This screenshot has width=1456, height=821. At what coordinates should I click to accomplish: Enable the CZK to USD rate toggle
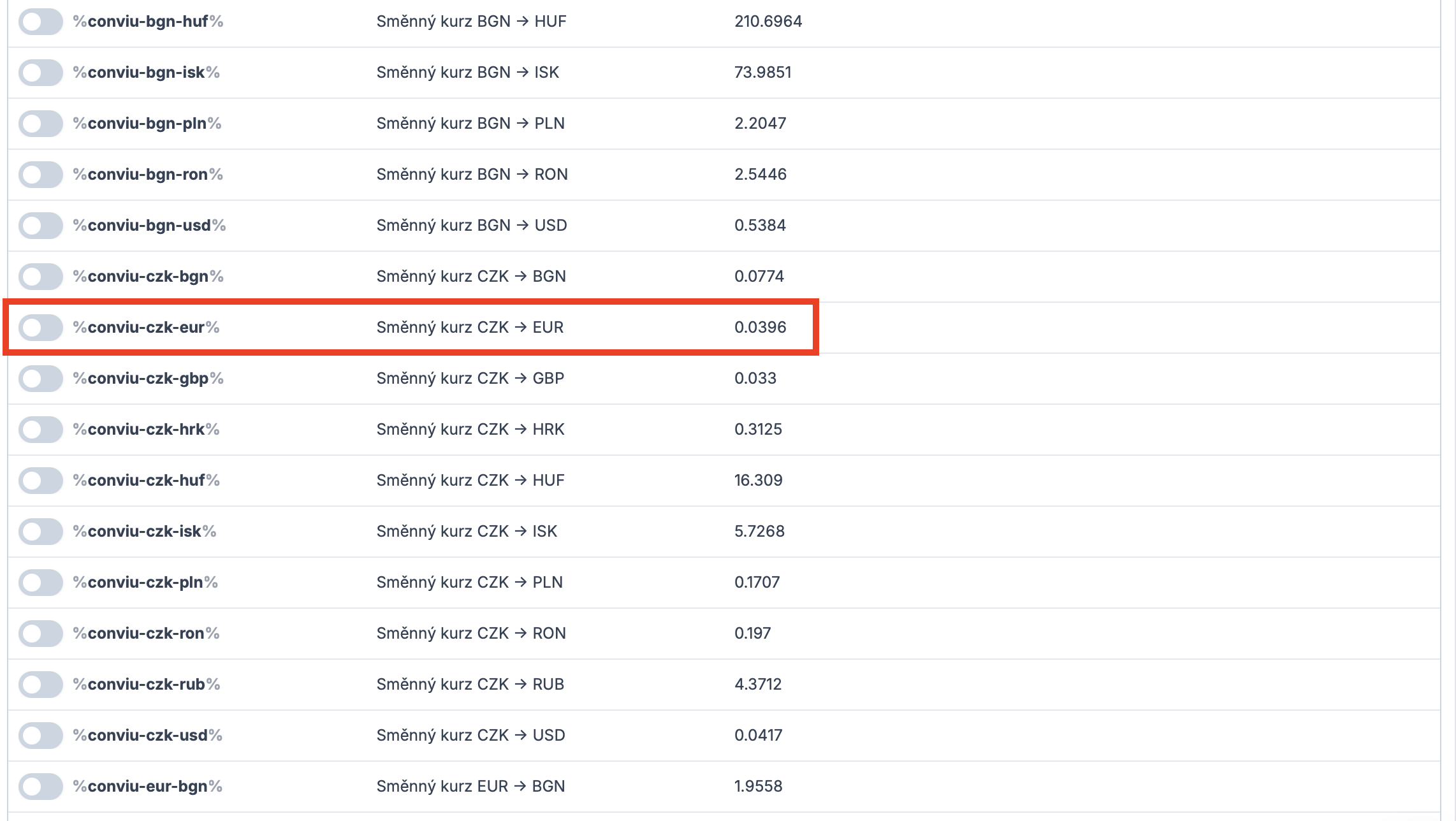pyautogui.click(x=41, y=736)
